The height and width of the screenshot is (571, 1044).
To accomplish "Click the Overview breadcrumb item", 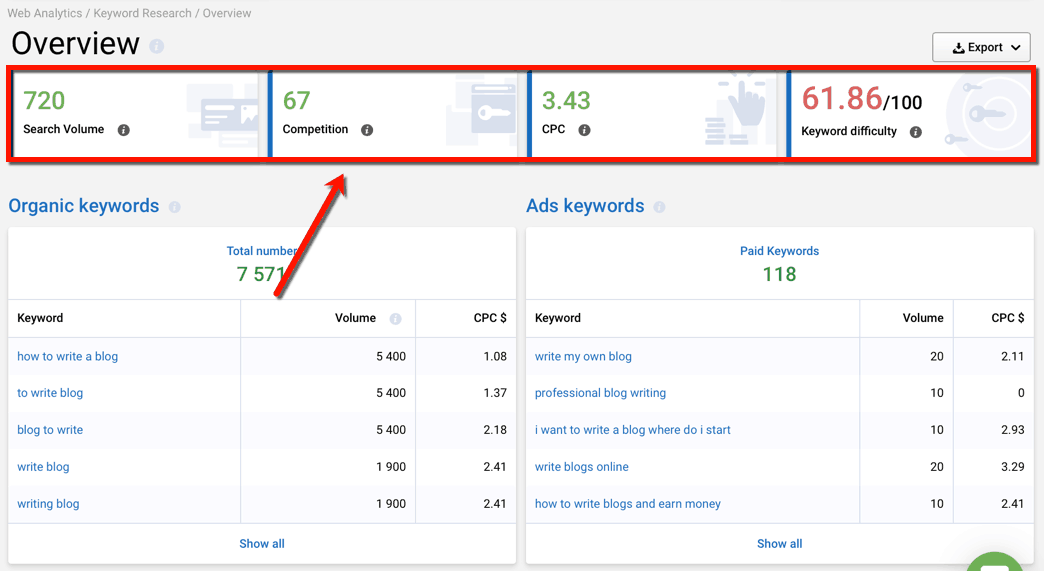I will coord(227,13).
